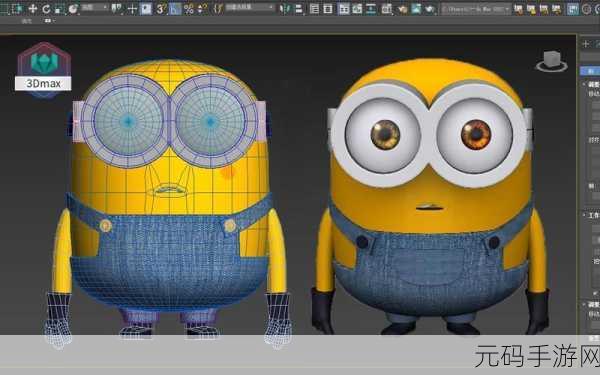This screenshot has height=375, width=600.
Task: Select the Scale tool in the main toolbar
Action: point(59,9)
